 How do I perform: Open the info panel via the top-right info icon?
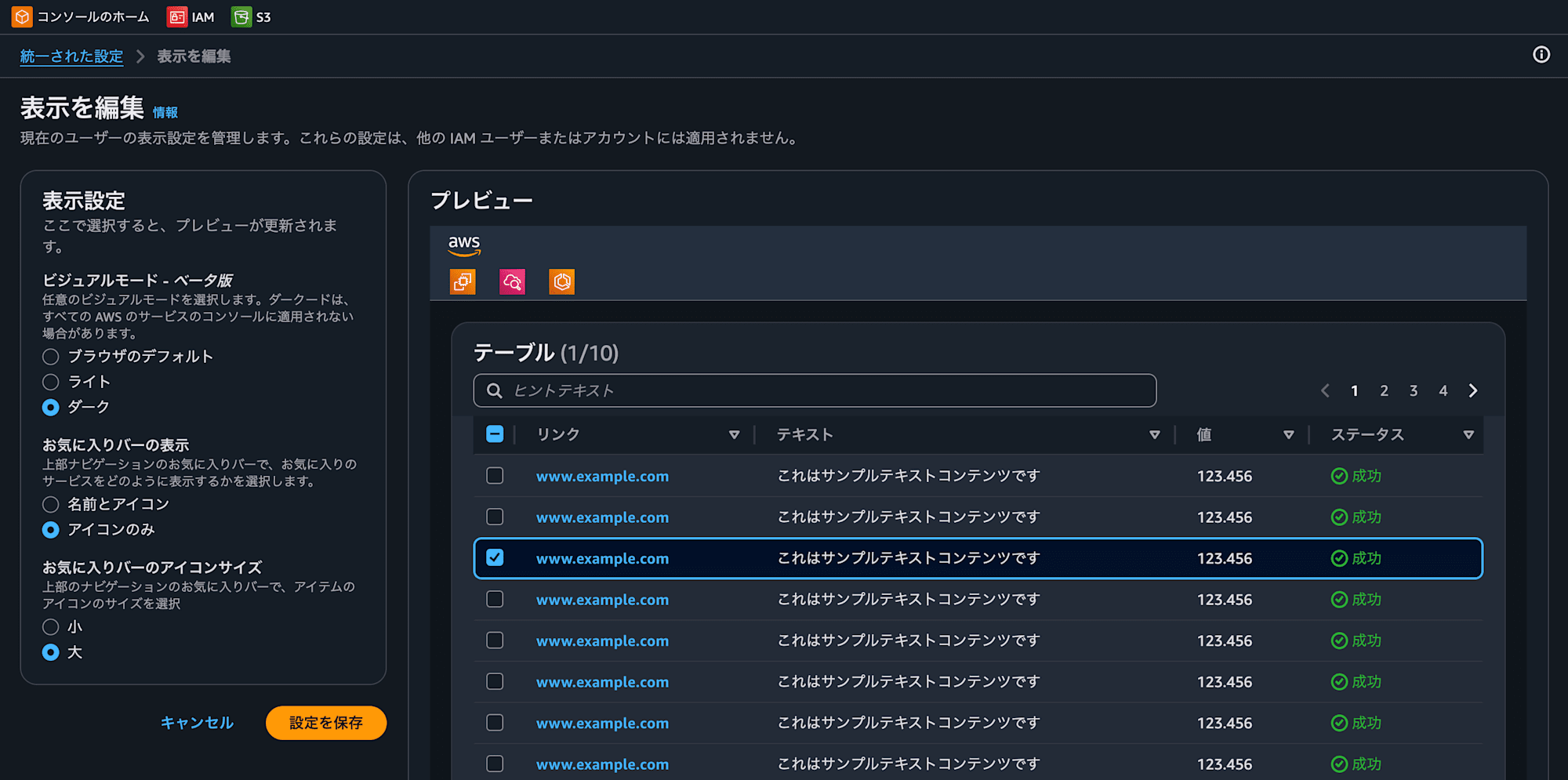(x=1541, y=54)
